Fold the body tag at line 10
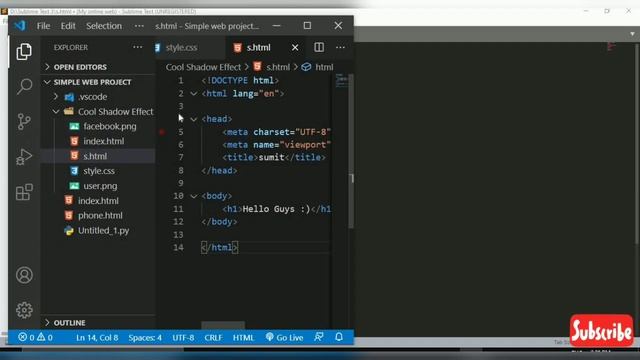This screenshot has height=360, width=640. (194, 196)
